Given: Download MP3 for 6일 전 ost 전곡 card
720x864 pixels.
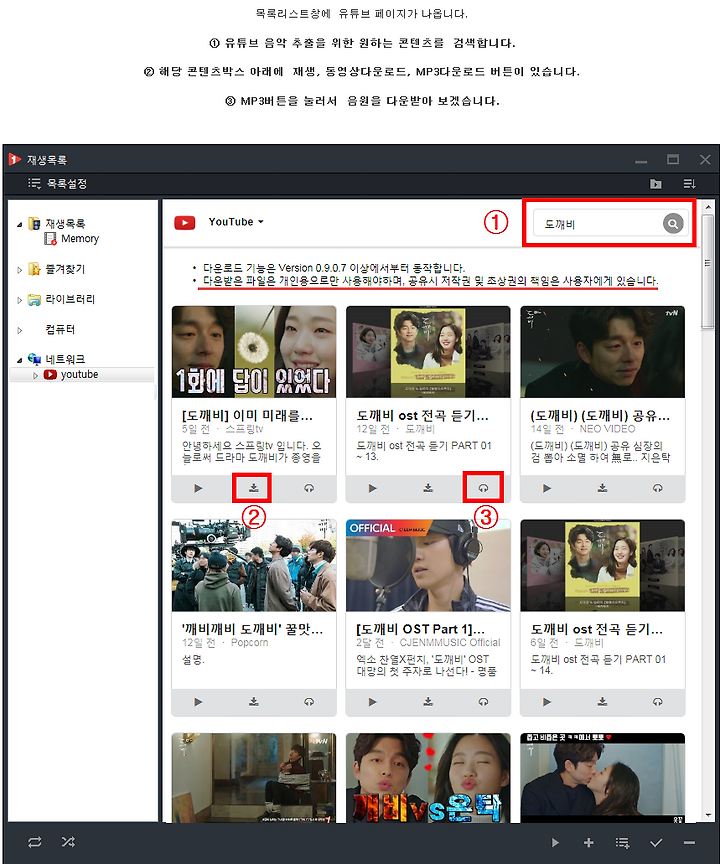Looking at the screenshot, I should pos(658,702).
